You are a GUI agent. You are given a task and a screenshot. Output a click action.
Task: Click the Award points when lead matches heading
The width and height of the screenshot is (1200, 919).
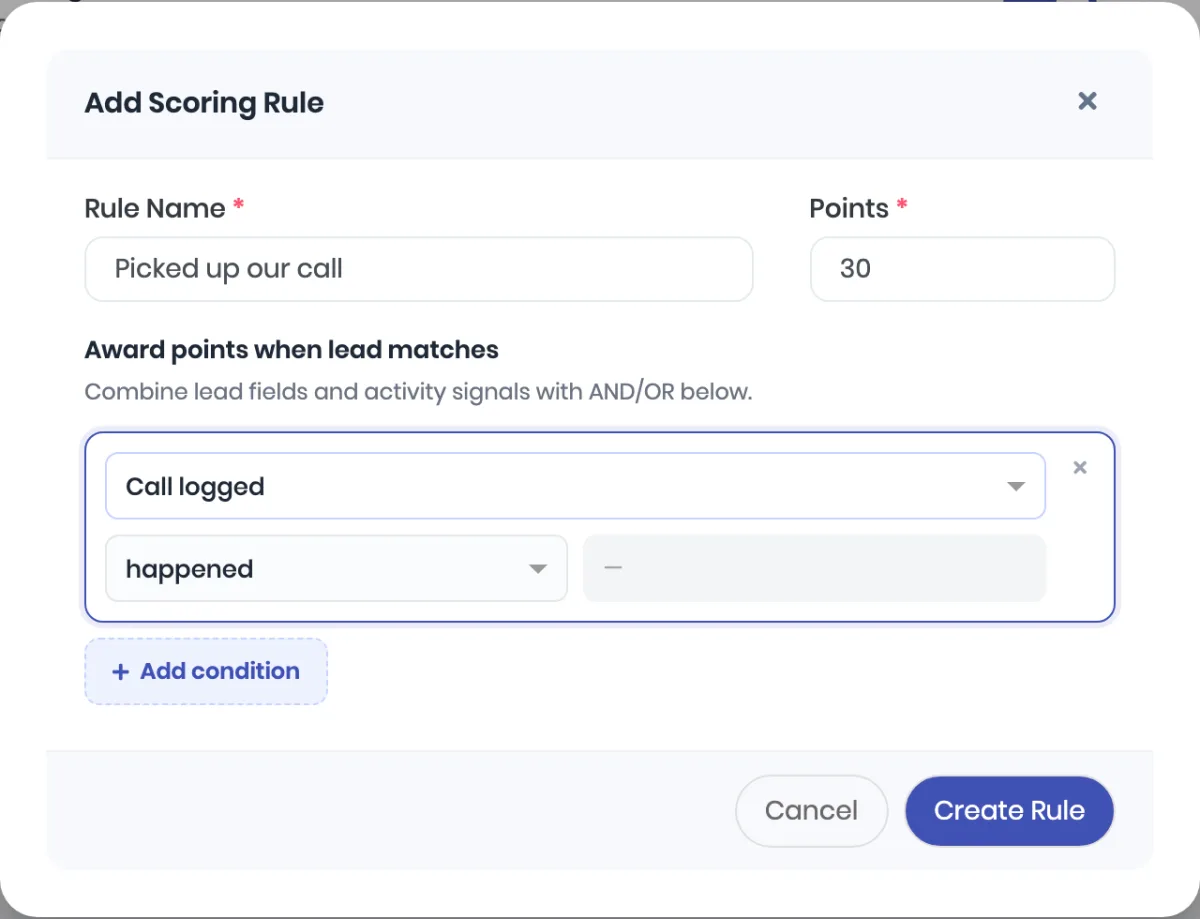pyautogui.click(x=291, y=350)
